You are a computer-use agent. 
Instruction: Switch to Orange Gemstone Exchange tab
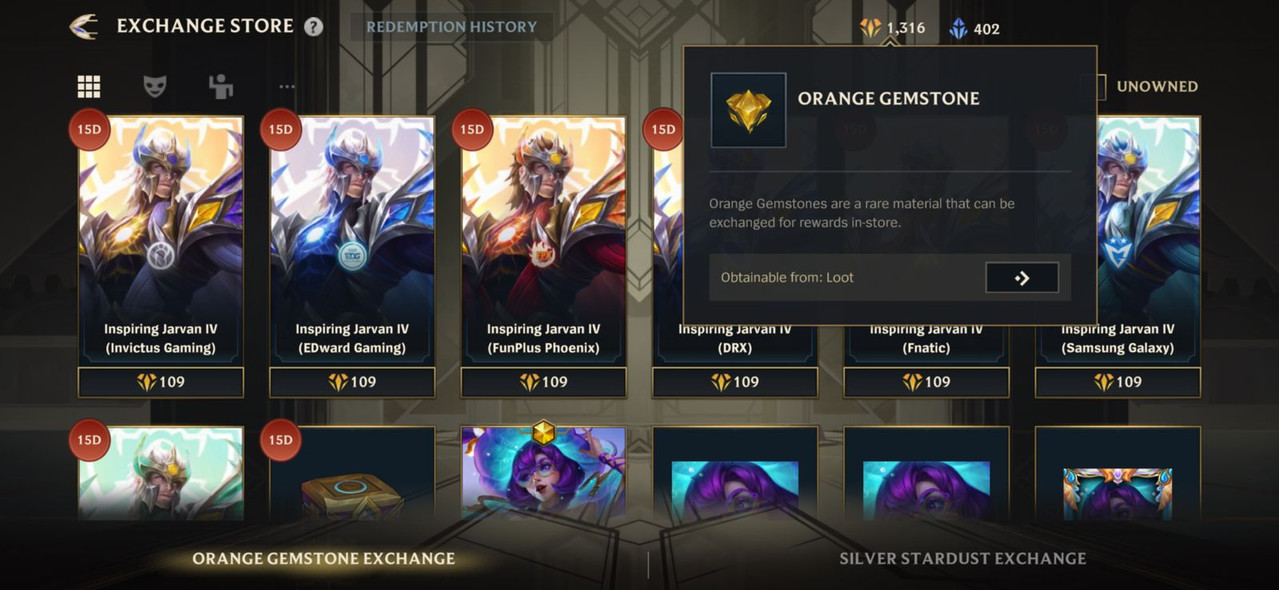point(323,559)
